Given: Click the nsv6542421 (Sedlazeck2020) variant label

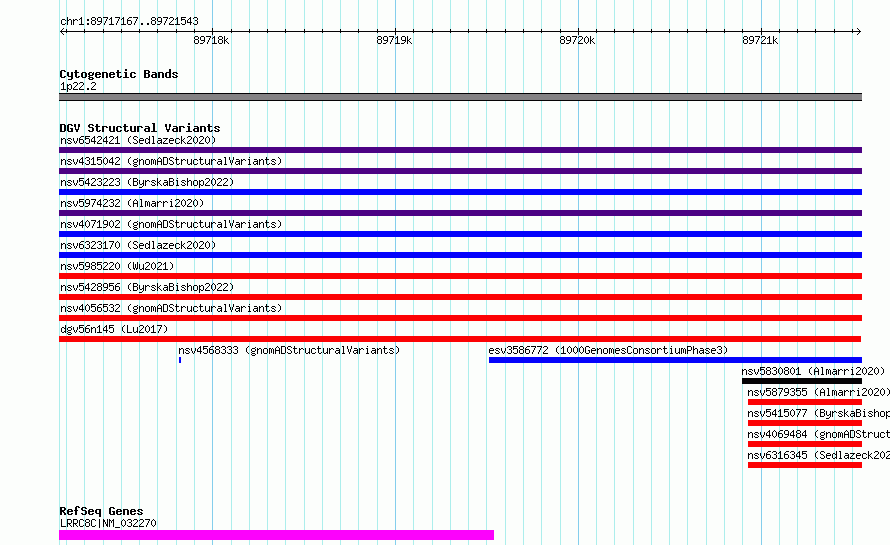Looking at the screenshot, I should coord(138,140).
